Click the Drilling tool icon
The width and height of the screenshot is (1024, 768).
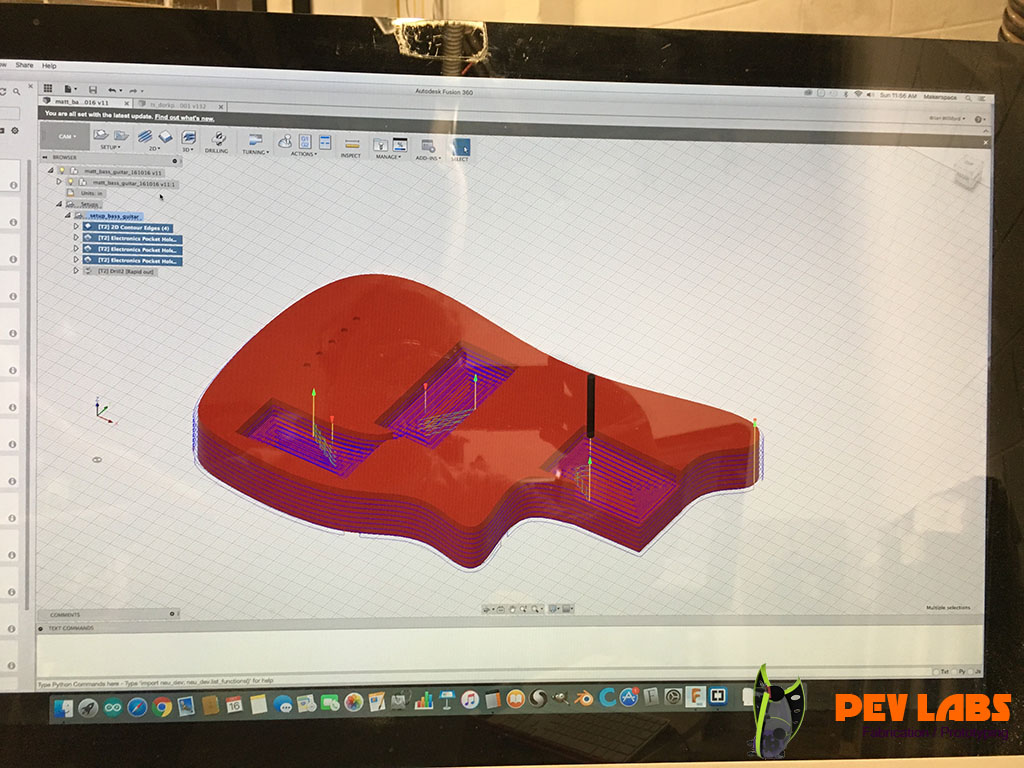click(x=216, y=140)
